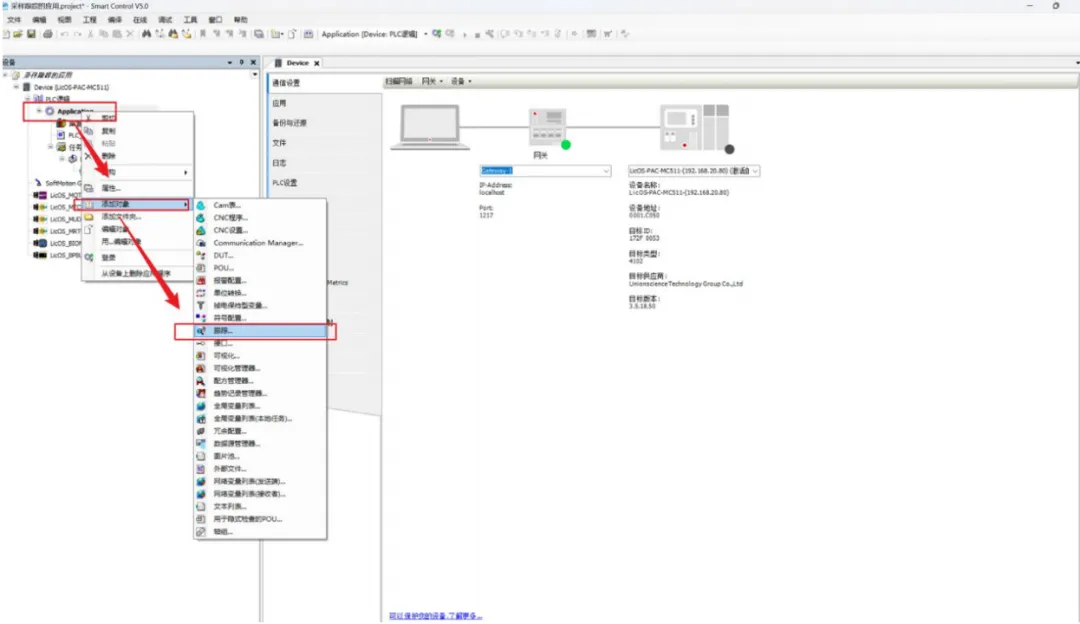Image resolution: width=1080 pixels, height=624 pixels.
Task: Click the Print icon in the toolbar
Action: [x=47, y=34]
